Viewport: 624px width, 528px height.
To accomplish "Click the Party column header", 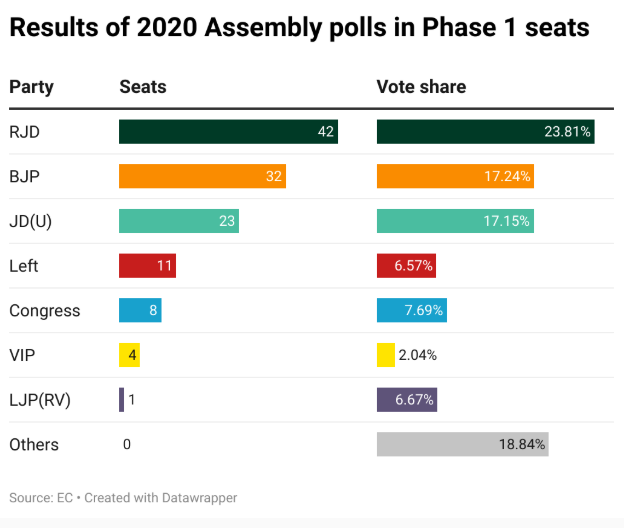I will click(x=30, y=87).
